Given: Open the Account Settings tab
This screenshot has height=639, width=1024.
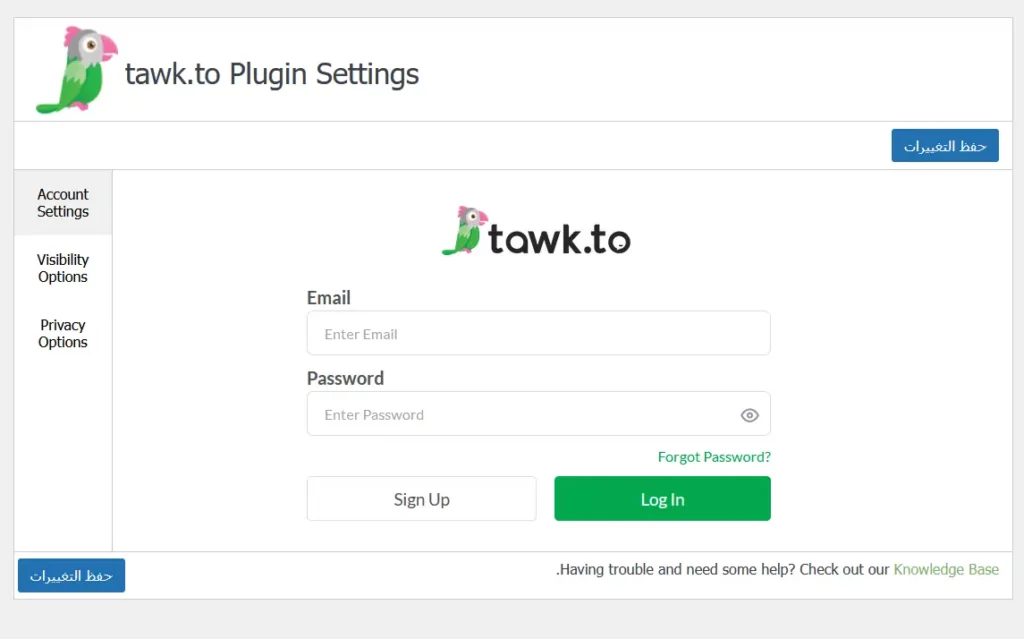Looking at the screenshot, I should coord(63,203).
